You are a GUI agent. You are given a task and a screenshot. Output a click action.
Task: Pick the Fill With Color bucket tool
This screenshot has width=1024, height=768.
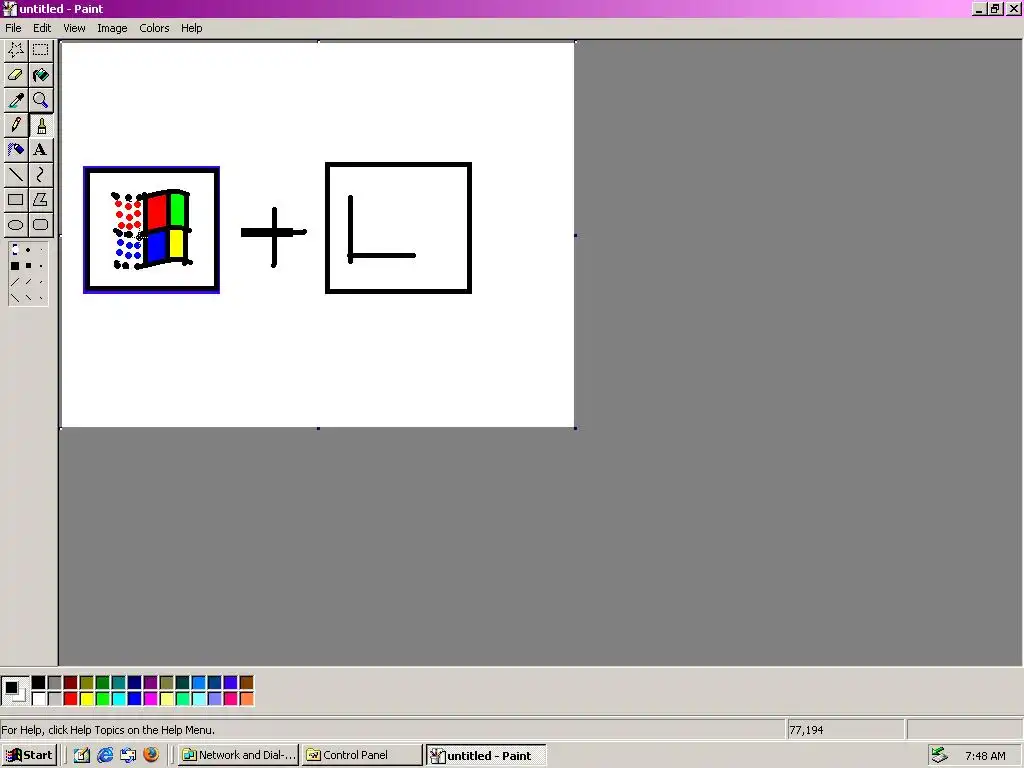point(40,75)
